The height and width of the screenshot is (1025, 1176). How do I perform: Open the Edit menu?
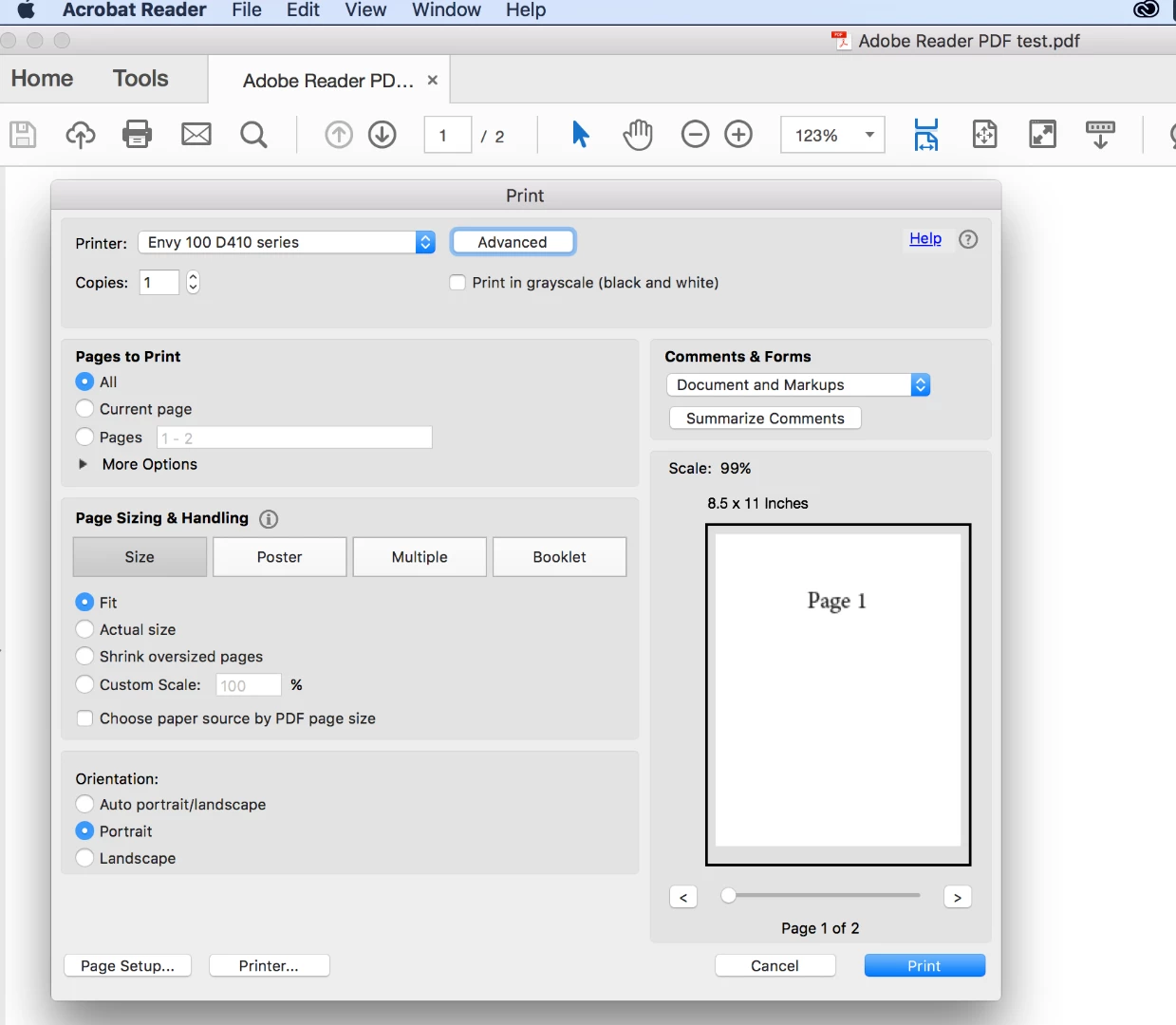click(x=303, y=10)
